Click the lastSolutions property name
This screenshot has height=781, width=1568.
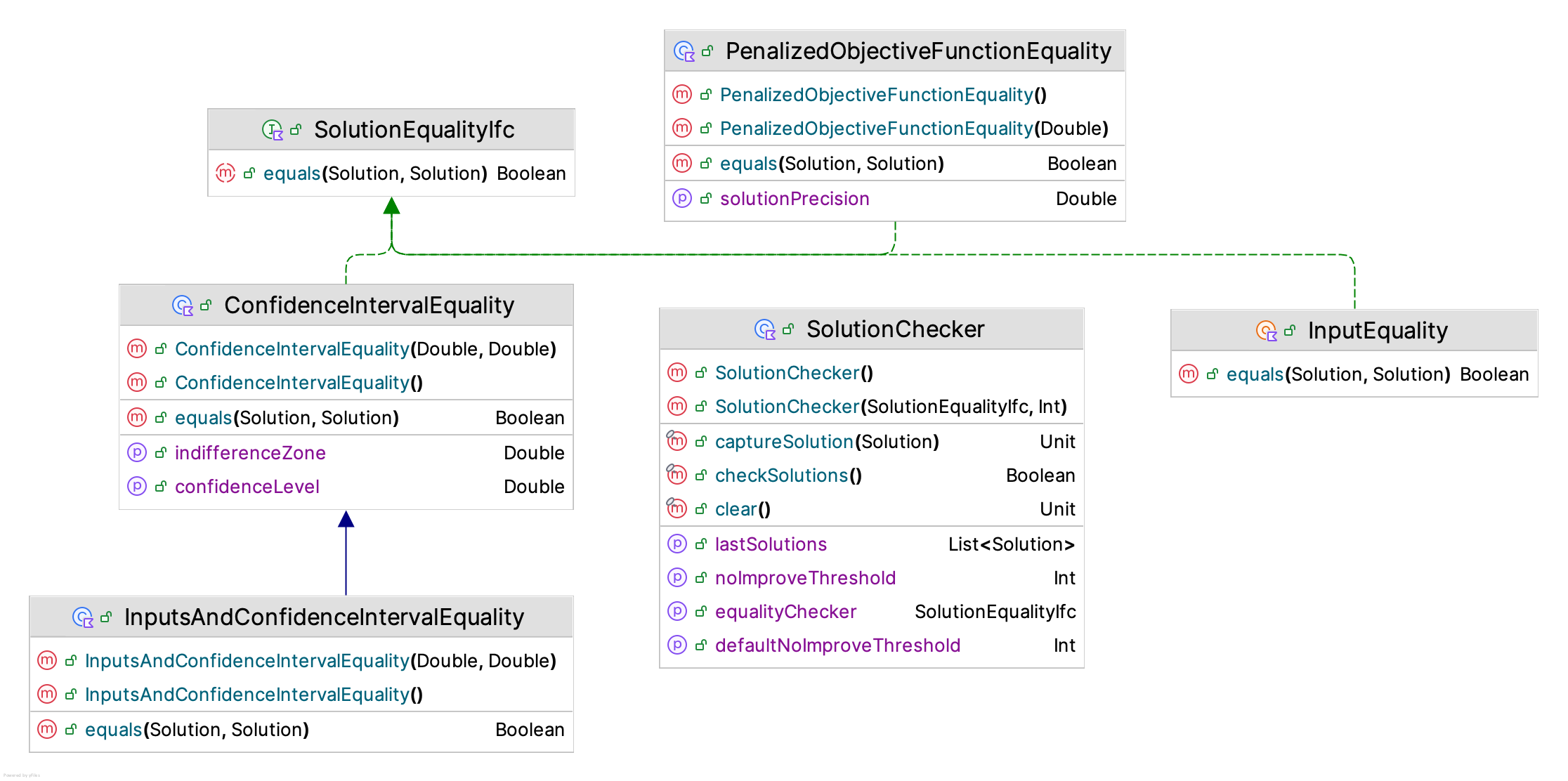coord(771,544)
